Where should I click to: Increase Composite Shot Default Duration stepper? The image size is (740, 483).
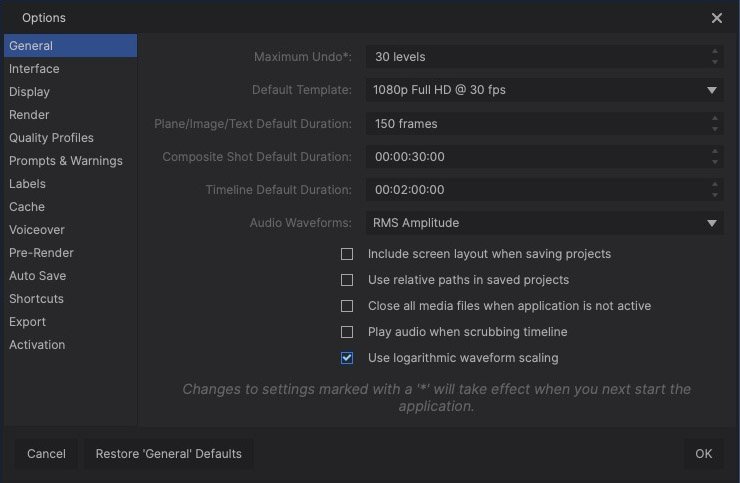[714, 151]
